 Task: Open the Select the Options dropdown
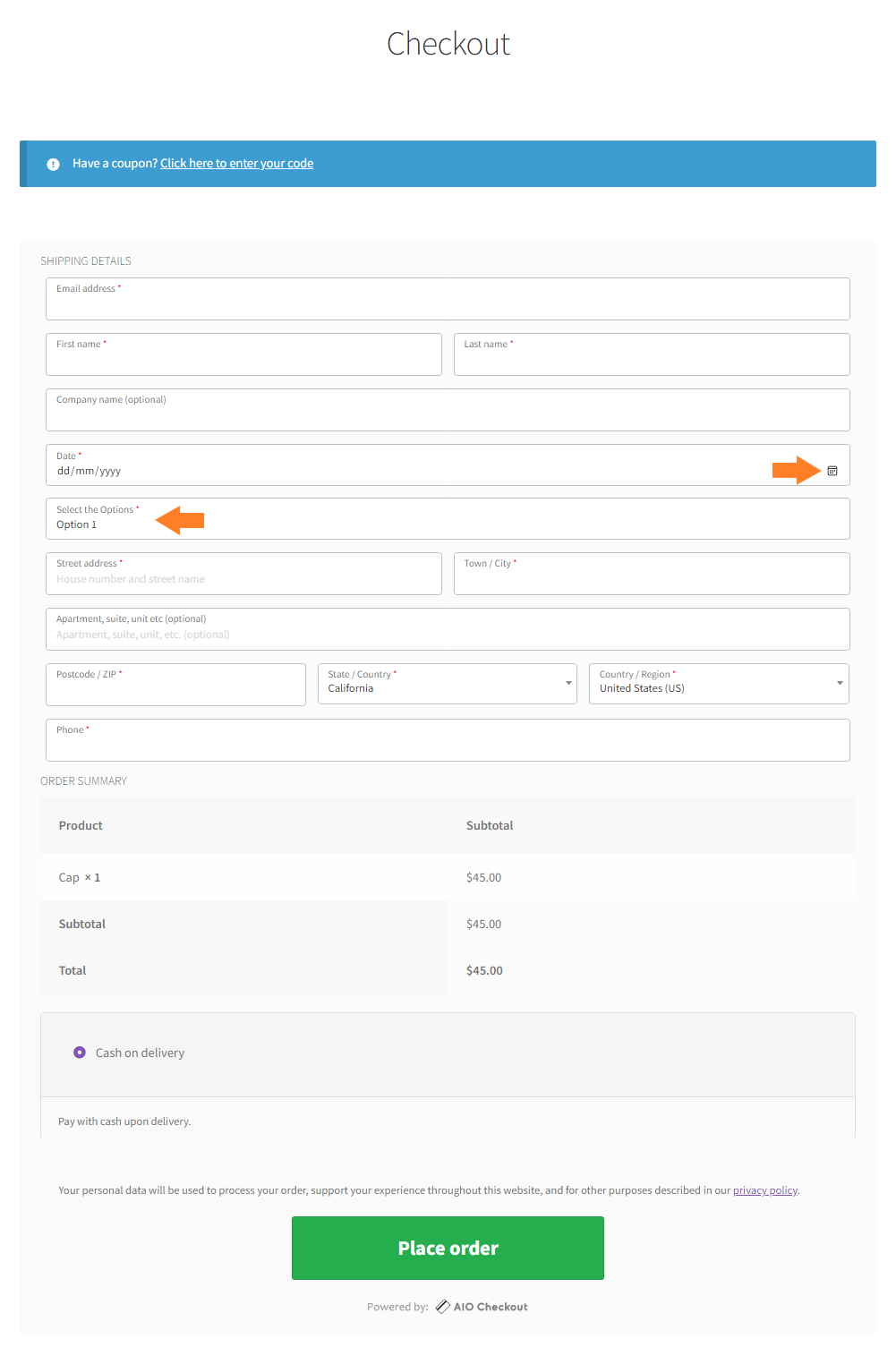(x=448, y=518)
